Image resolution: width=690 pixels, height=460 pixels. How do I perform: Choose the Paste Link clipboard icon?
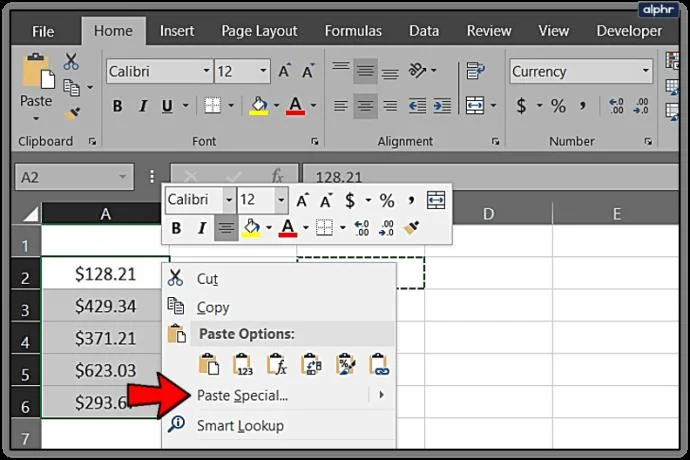tap(378, 364)
